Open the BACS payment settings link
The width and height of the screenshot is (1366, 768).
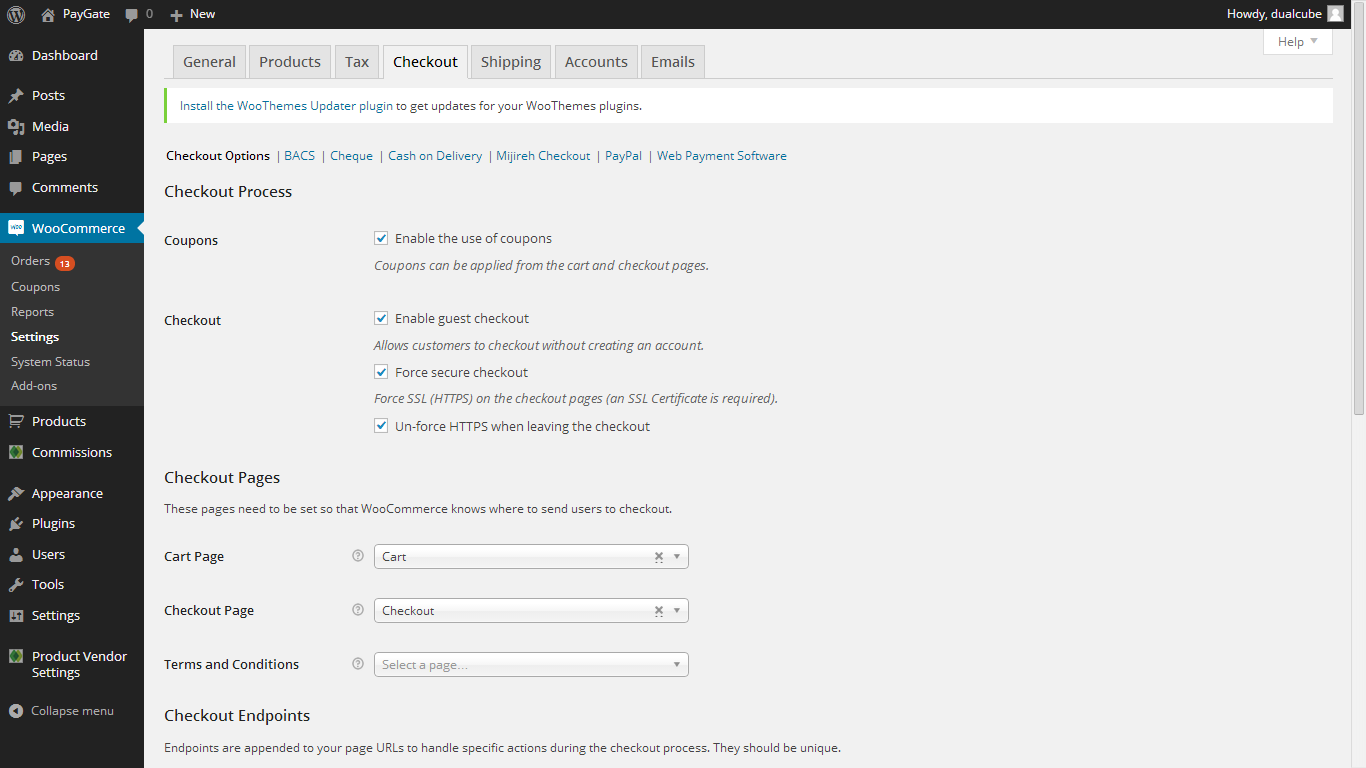[x=299, y=156]
